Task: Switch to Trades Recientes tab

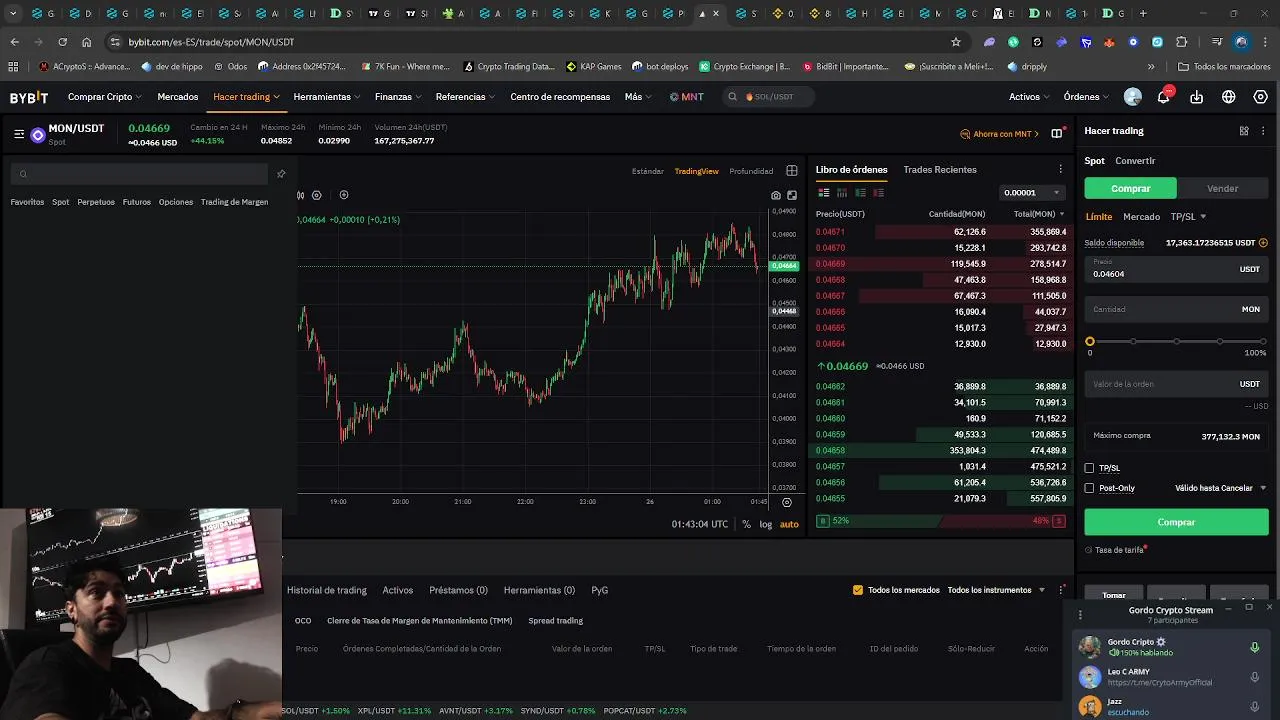Action: [x=940, y=169]
